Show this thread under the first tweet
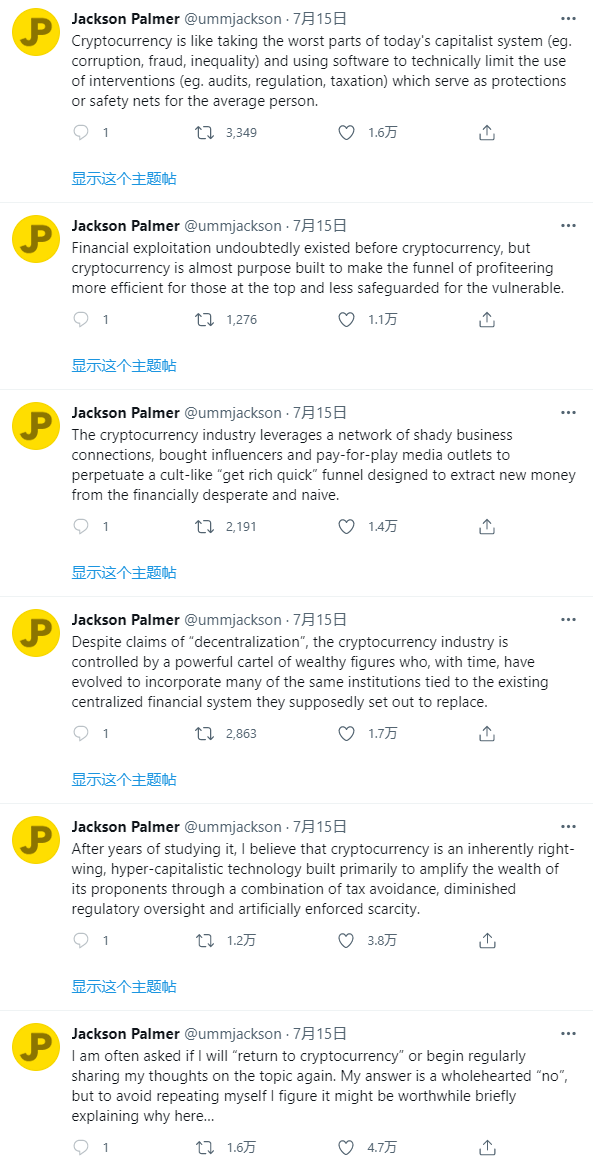This screenshot has width=593, height=1166. [124, 178]
